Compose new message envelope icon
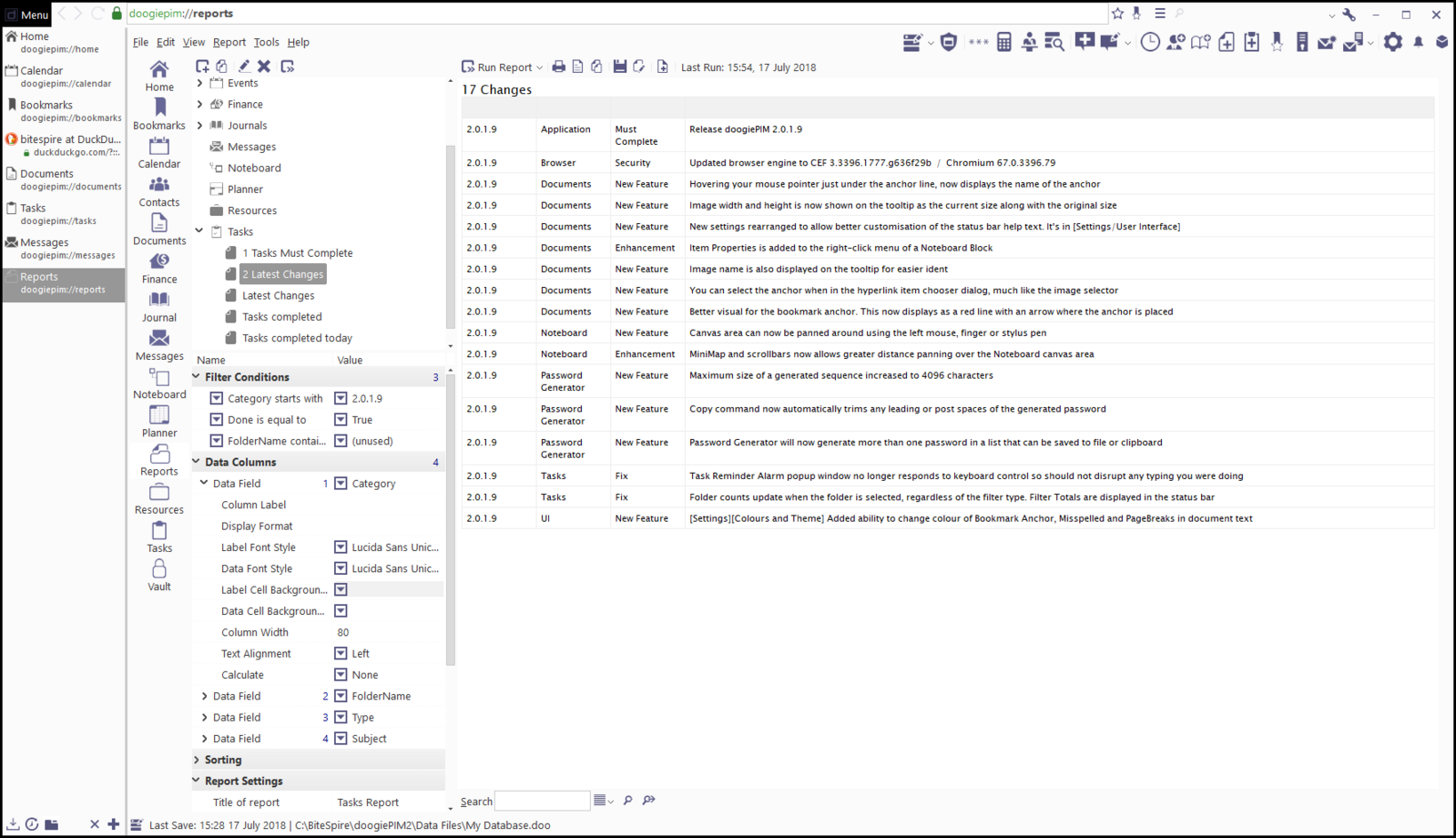This screenshot has height=838, width=1456. (x=1327, y=42)
